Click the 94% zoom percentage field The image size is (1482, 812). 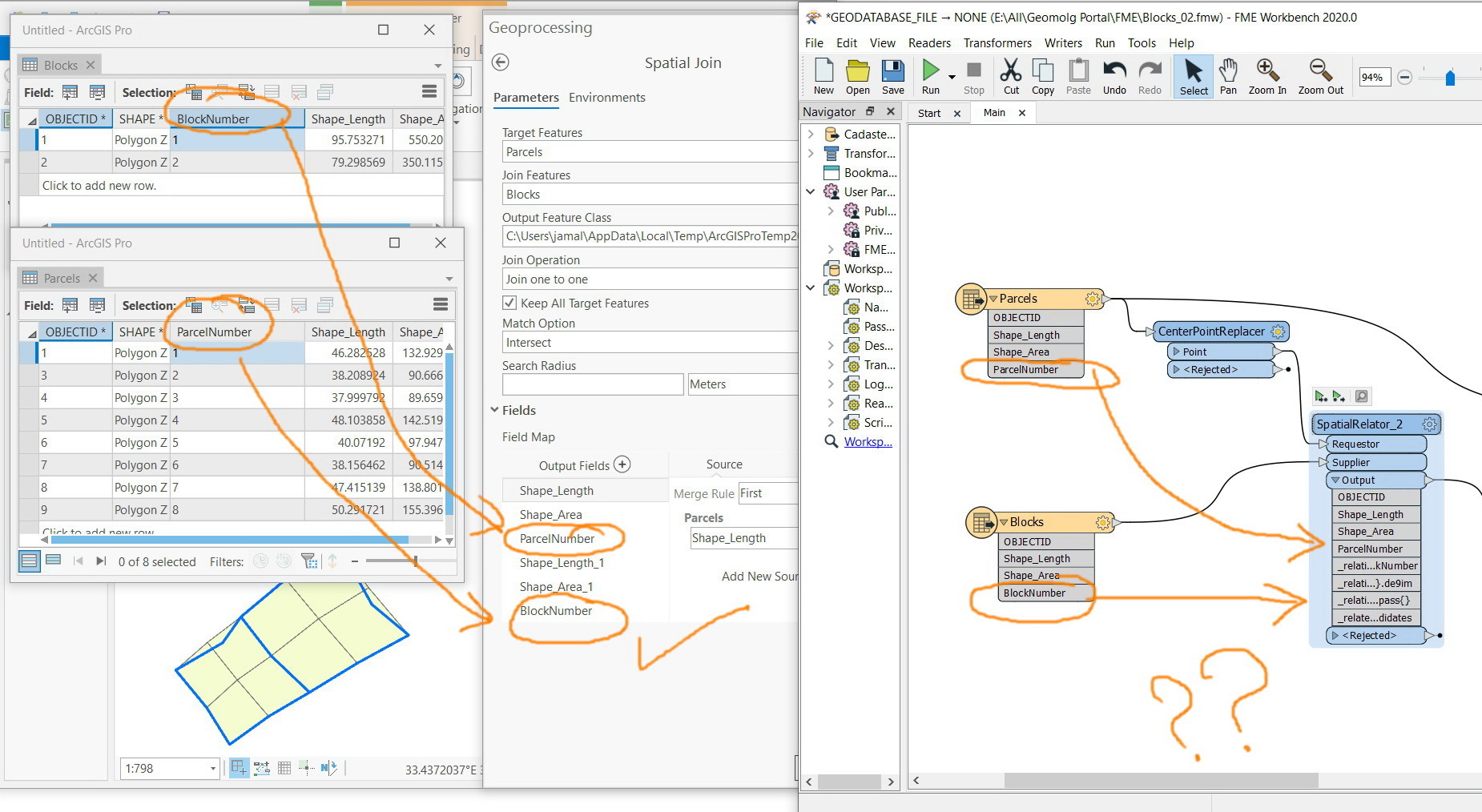click(1375, 78)
